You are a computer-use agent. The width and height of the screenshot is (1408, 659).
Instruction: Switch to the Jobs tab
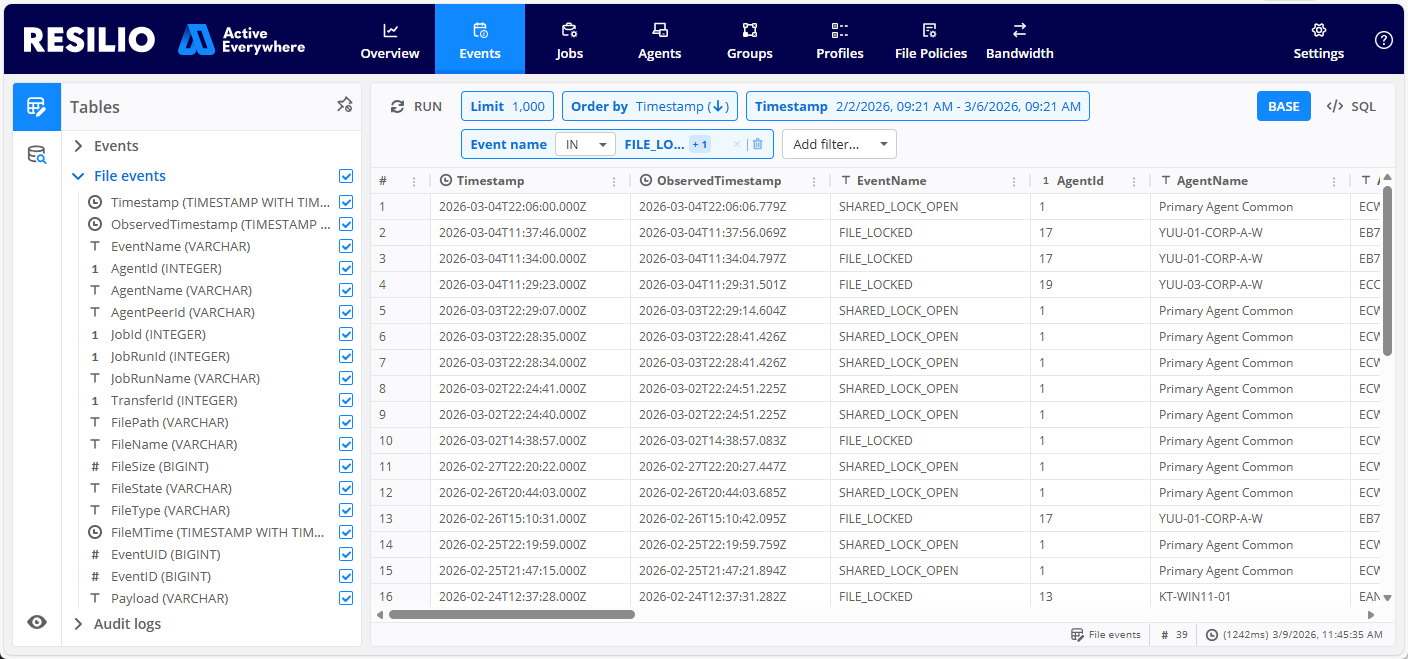click(x=569, y=40)
